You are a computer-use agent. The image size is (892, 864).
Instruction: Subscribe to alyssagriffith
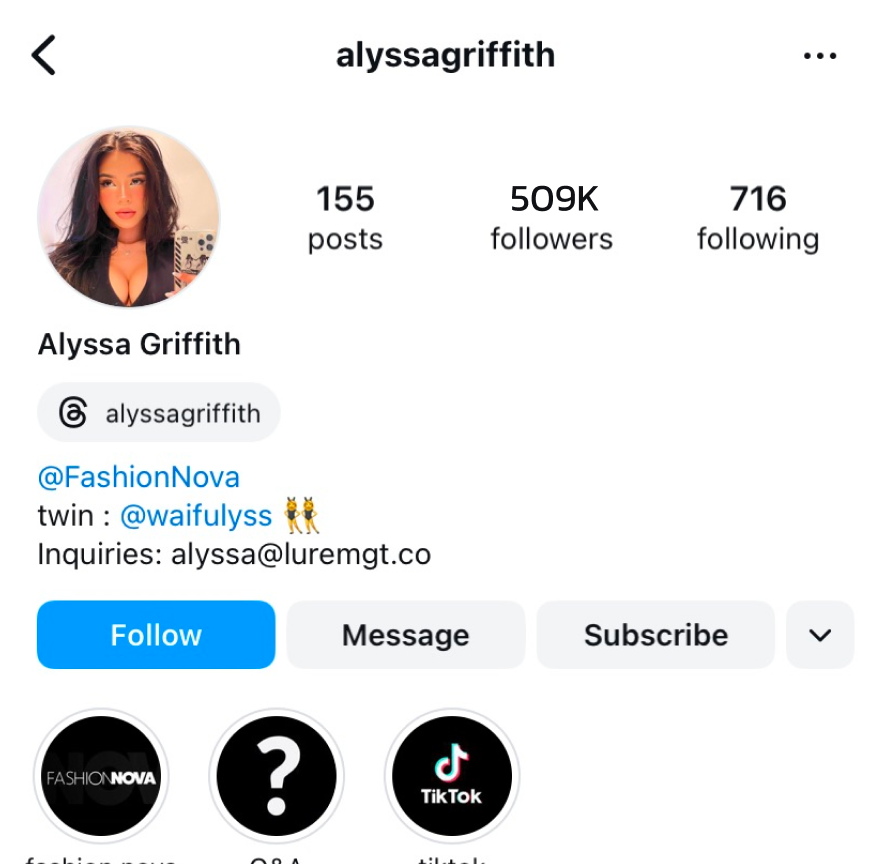pos(655,635)
